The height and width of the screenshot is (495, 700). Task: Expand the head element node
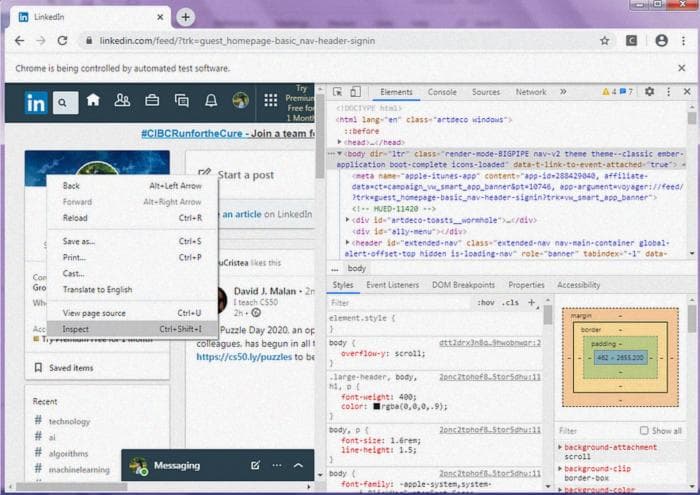(340, 142)
